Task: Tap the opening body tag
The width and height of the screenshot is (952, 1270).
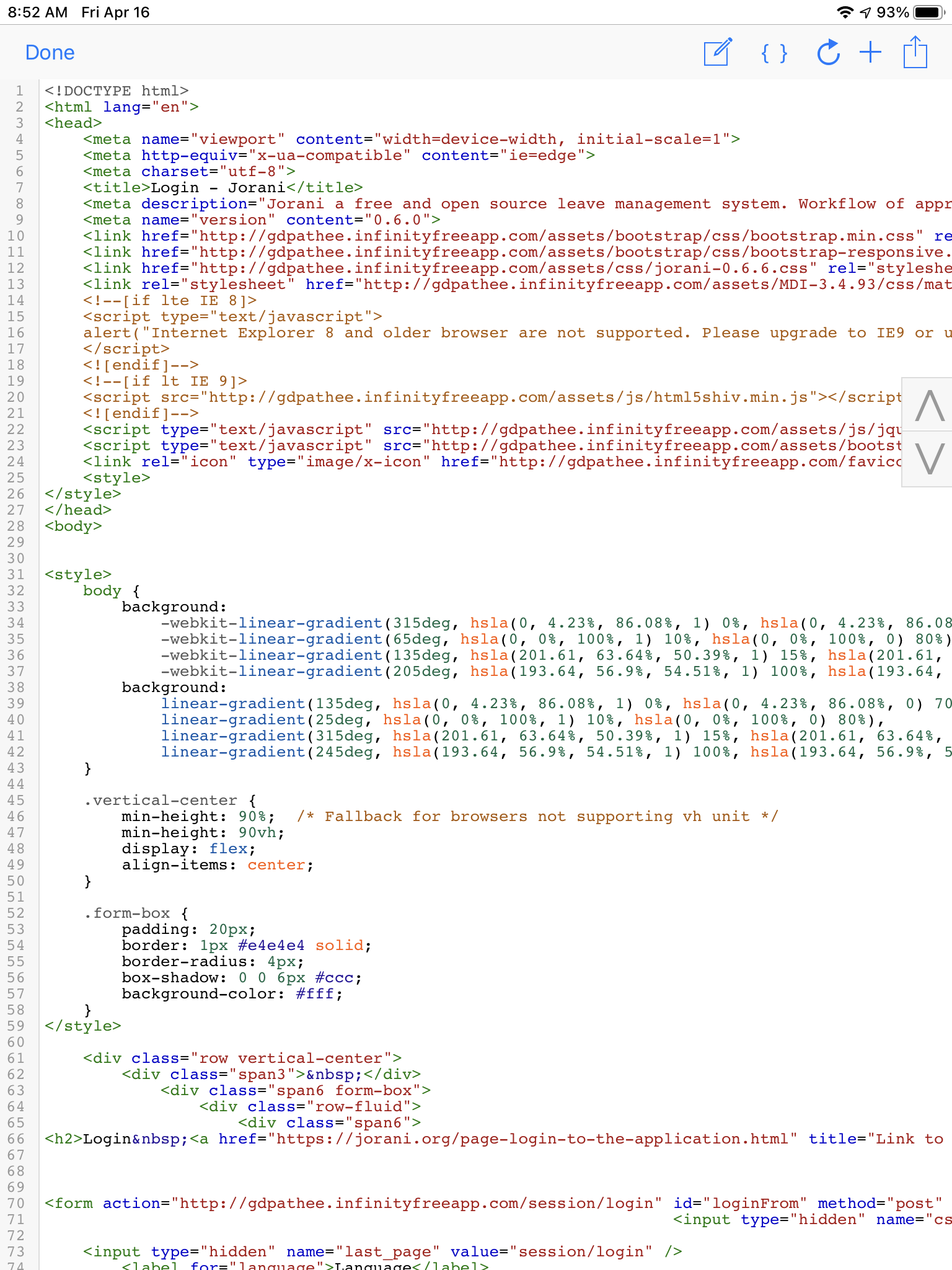Action: (73, 526)
